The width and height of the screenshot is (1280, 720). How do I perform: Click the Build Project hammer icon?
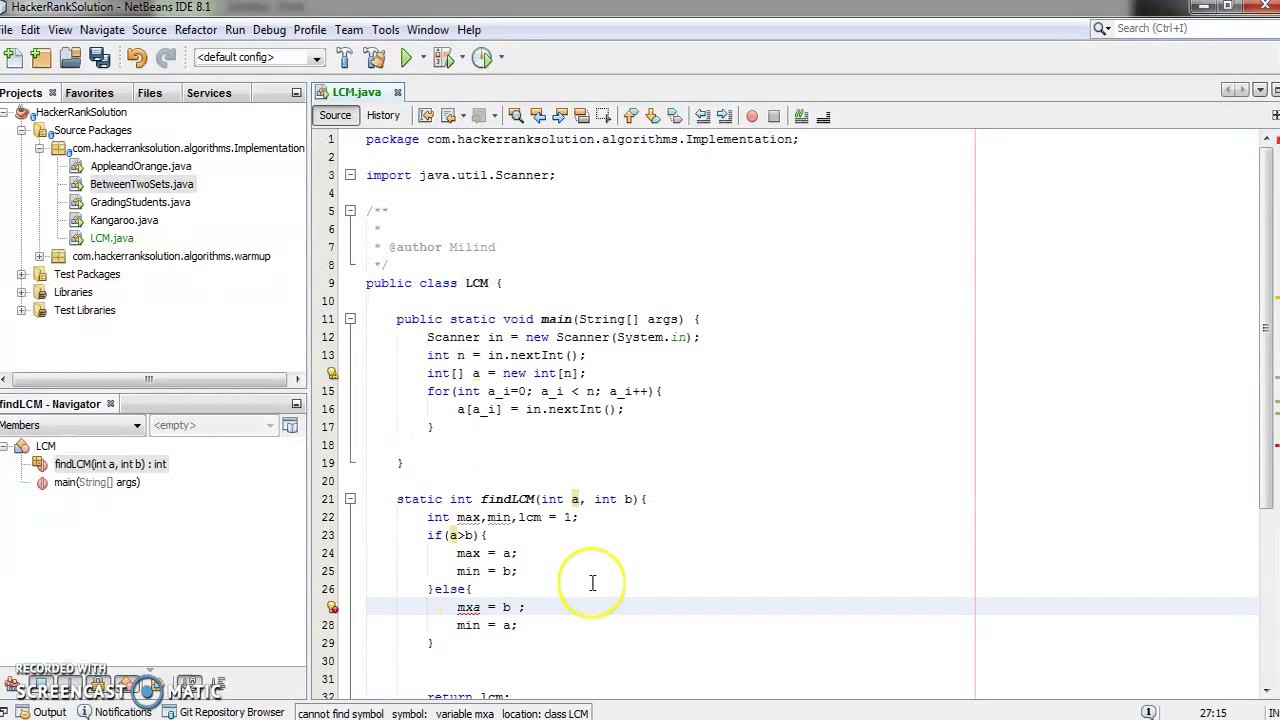click(345, 57)
